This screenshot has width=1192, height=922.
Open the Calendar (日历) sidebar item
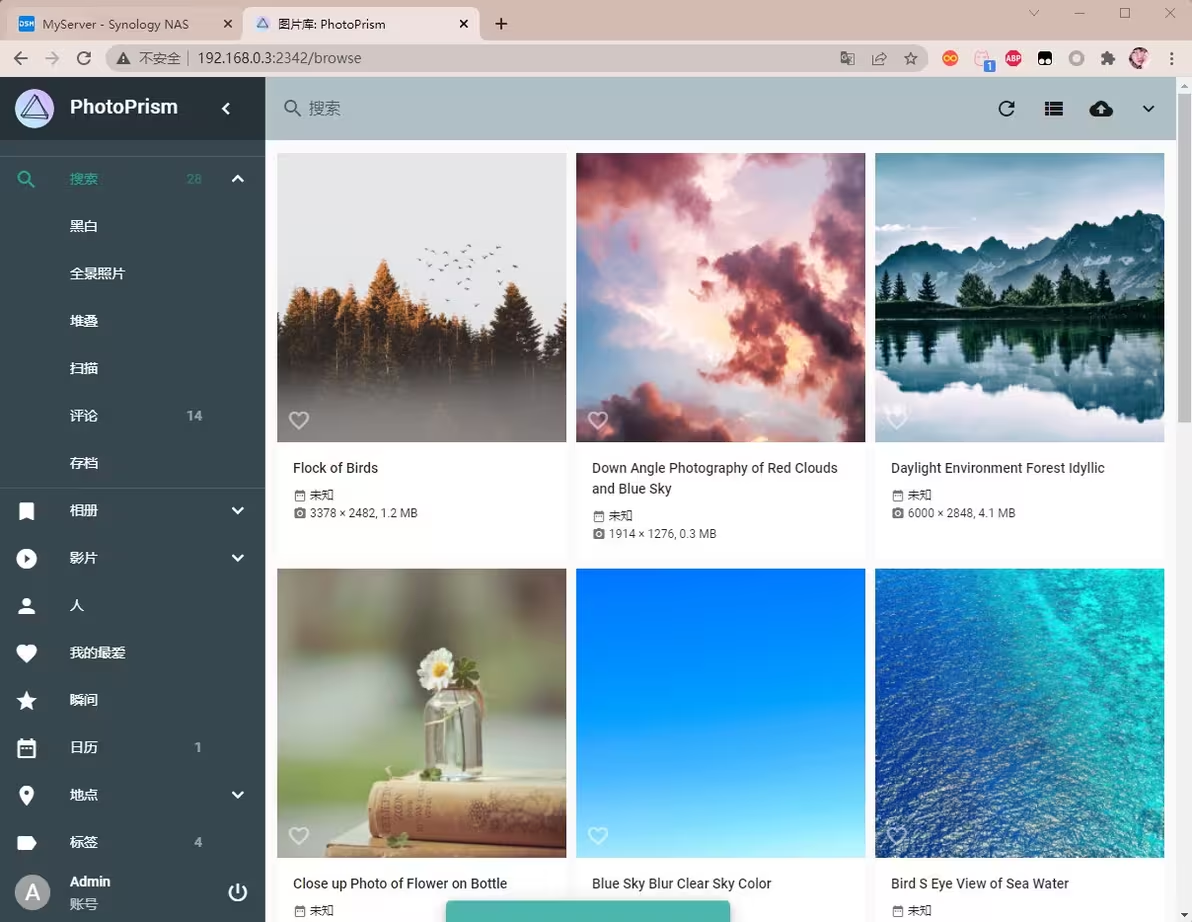pyautogui.click(x=84, y=747)
